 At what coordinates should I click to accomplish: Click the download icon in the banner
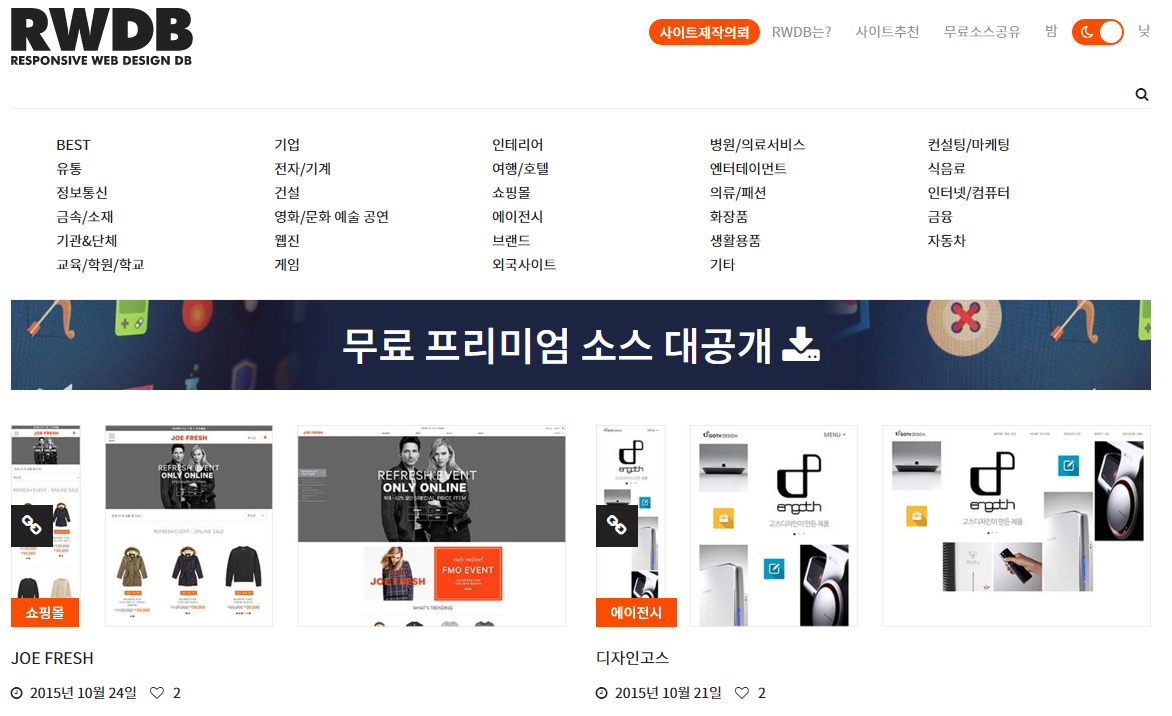tap(801, 345)
